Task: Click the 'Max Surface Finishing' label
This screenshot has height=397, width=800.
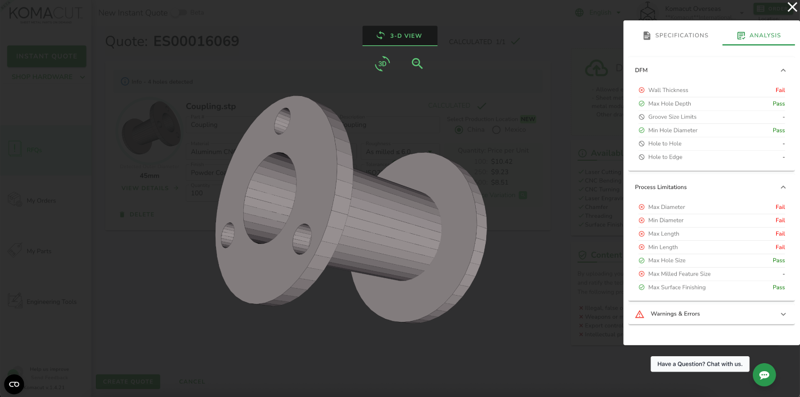Action: tap(677, 287)
